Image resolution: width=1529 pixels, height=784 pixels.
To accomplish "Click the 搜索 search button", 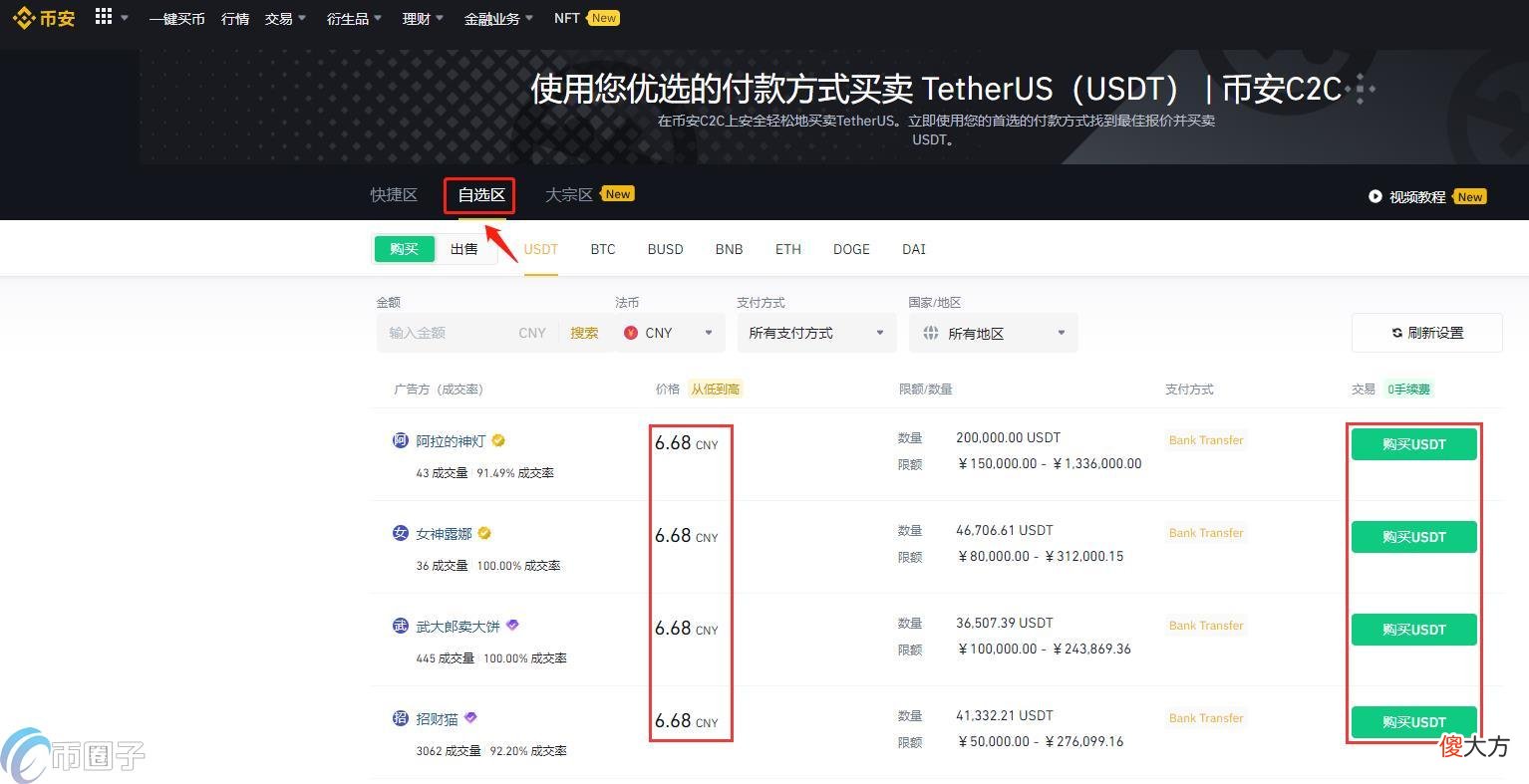I will tap(584, 333).
